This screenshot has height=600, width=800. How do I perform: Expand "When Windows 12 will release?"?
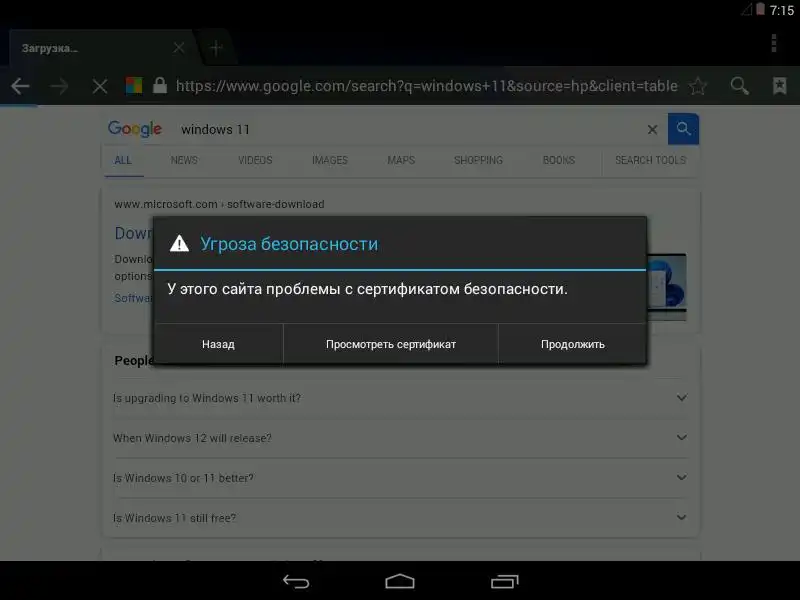tap(400, 438)
